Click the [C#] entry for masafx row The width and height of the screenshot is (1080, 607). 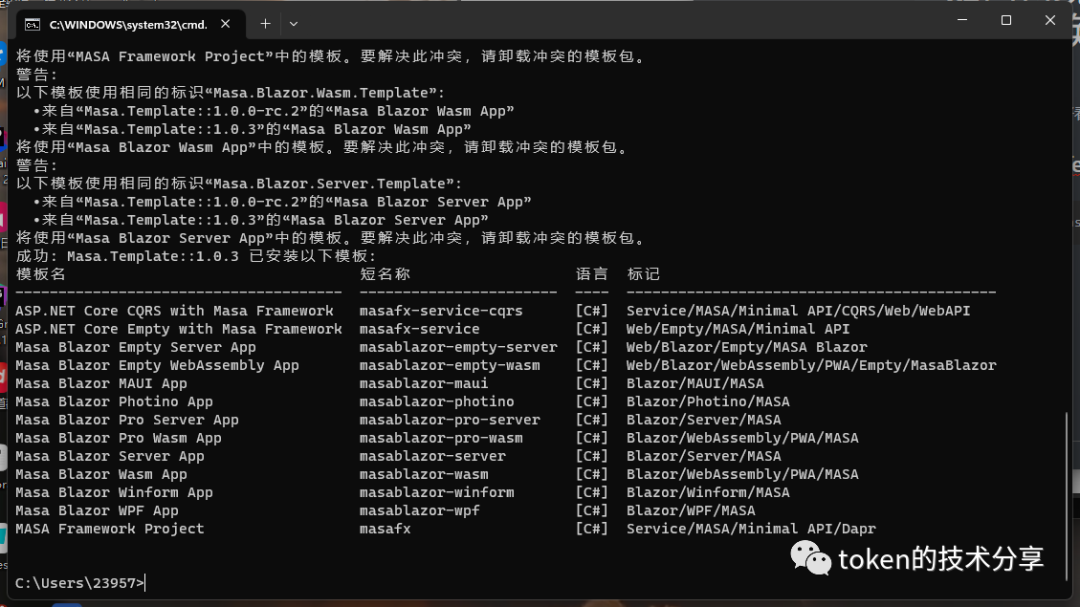pyautogui.click(x=592, y=528)
